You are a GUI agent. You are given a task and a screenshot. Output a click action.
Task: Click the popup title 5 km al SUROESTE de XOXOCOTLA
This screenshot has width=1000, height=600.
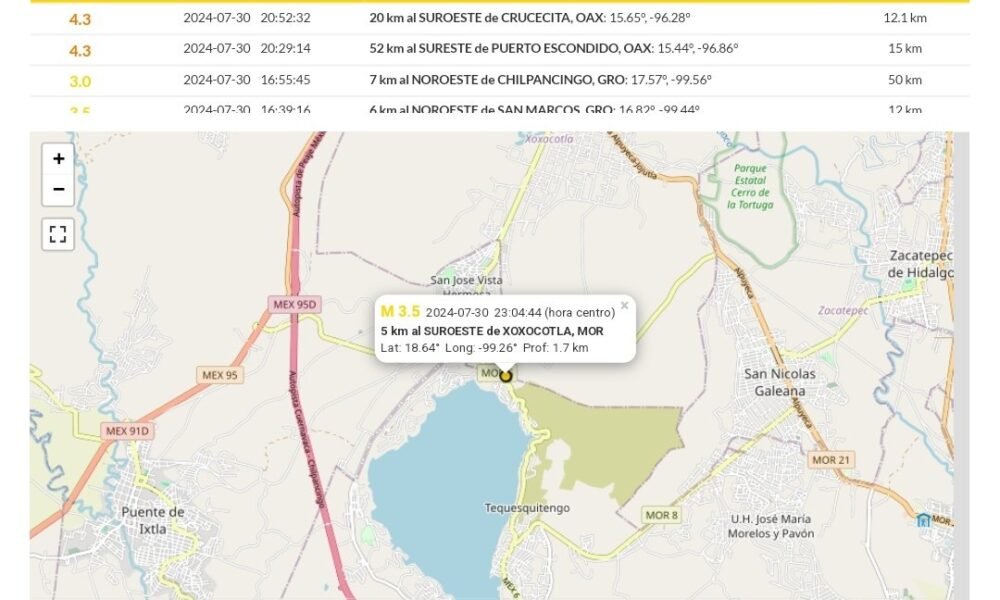coord(492,331)
